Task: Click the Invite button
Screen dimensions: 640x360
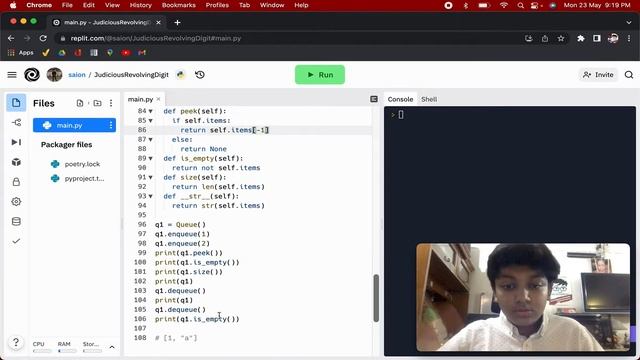Action: tap(598, 75)
